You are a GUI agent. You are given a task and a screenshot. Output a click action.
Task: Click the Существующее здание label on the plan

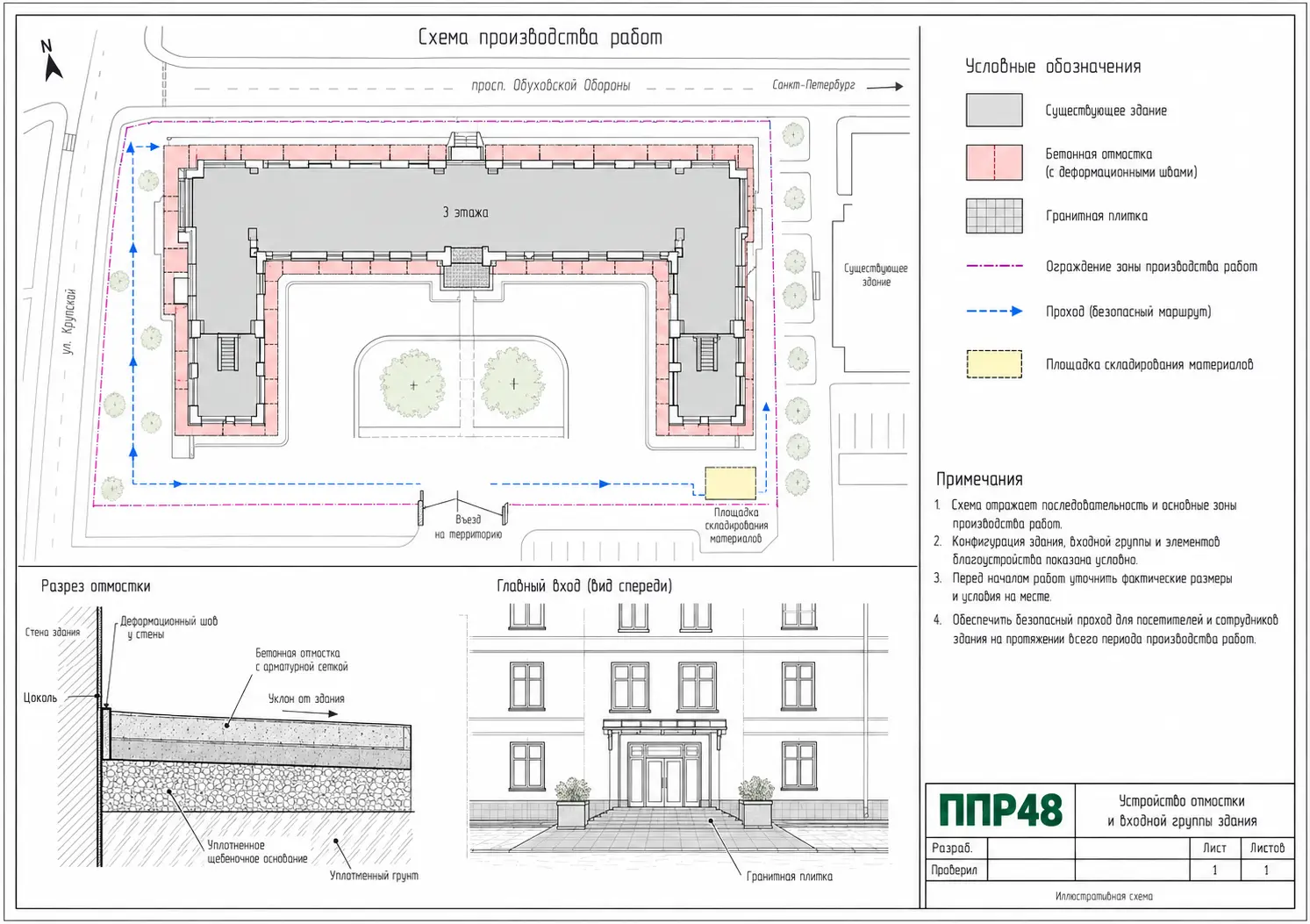pyautogui.click(x=876, y=275)
